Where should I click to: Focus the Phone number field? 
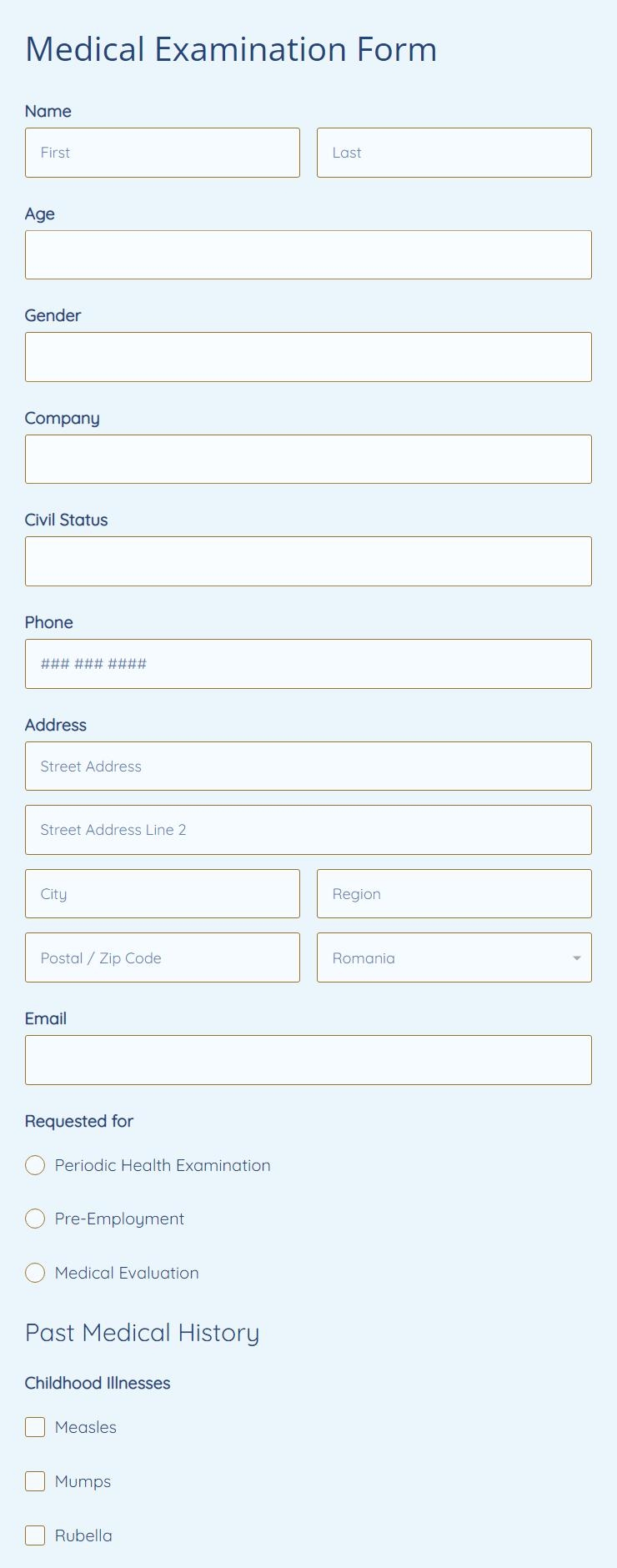click(308, 663)
